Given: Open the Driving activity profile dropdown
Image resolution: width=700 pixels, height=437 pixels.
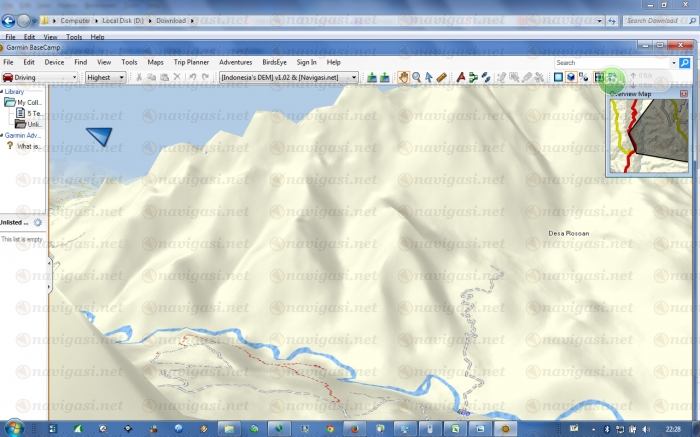Looking at the screenshot, I should (x=39, y=77).
